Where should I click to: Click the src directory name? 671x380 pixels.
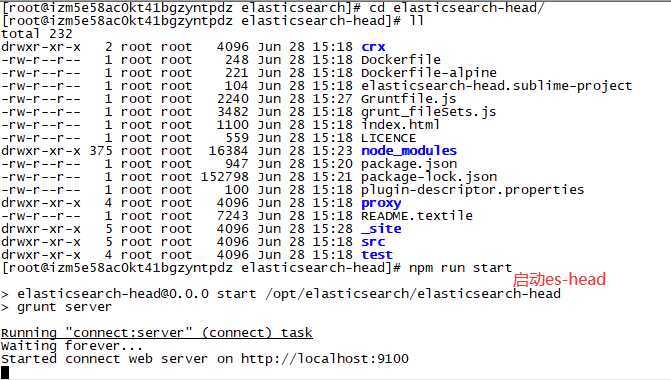373,242
